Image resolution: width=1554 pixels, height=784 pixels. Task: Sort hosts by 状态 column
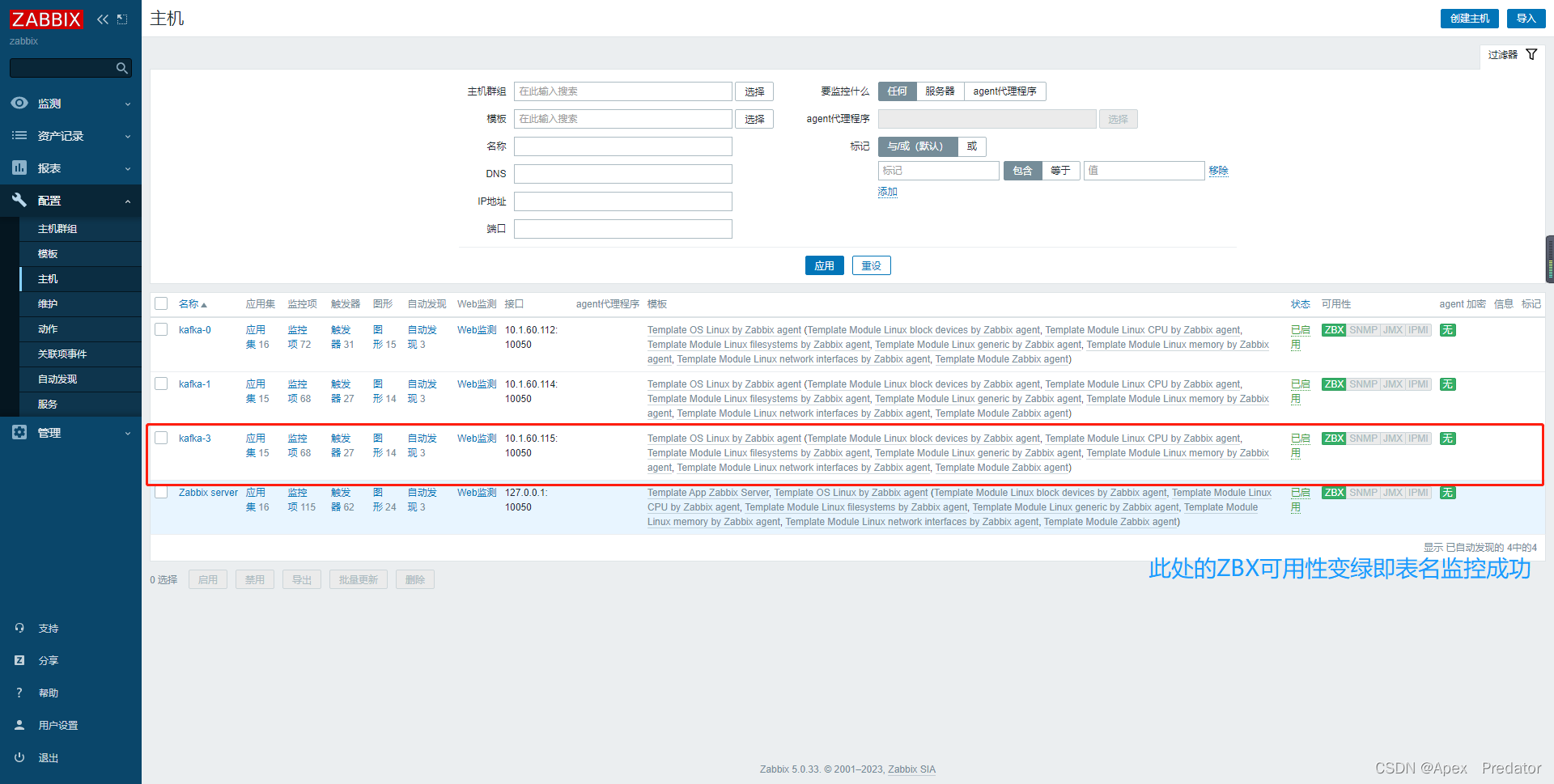coord(1300,304)
